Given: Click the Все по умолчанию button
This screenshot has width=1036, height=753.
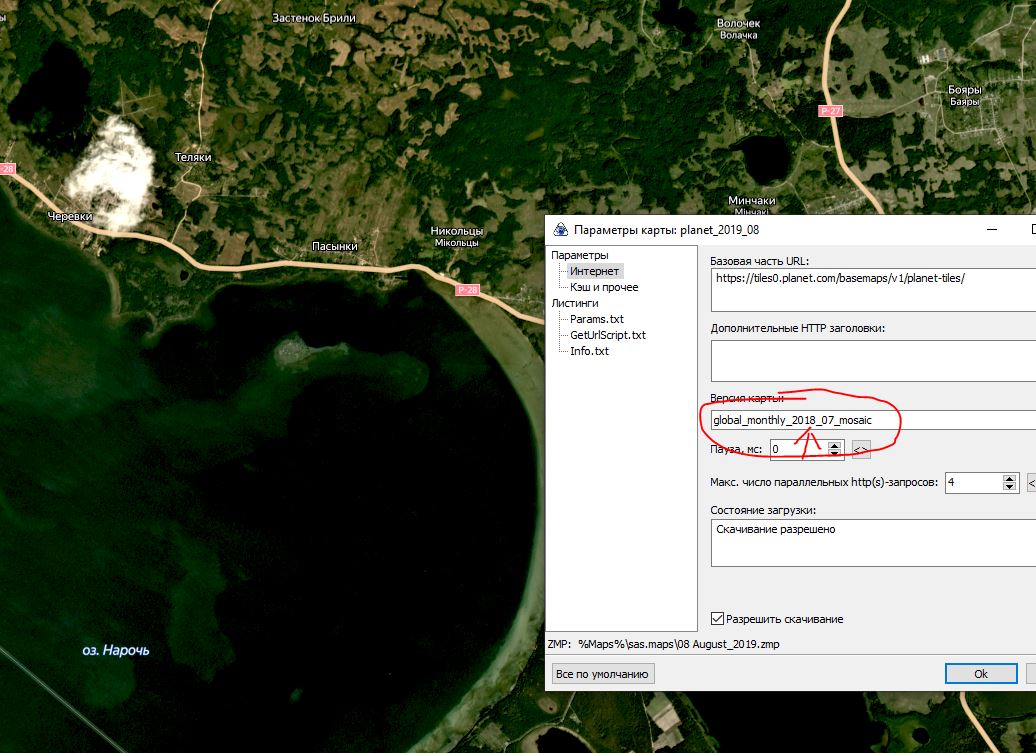Looking at the screenshot, I should pyautogui.click(x=603, y=674).
